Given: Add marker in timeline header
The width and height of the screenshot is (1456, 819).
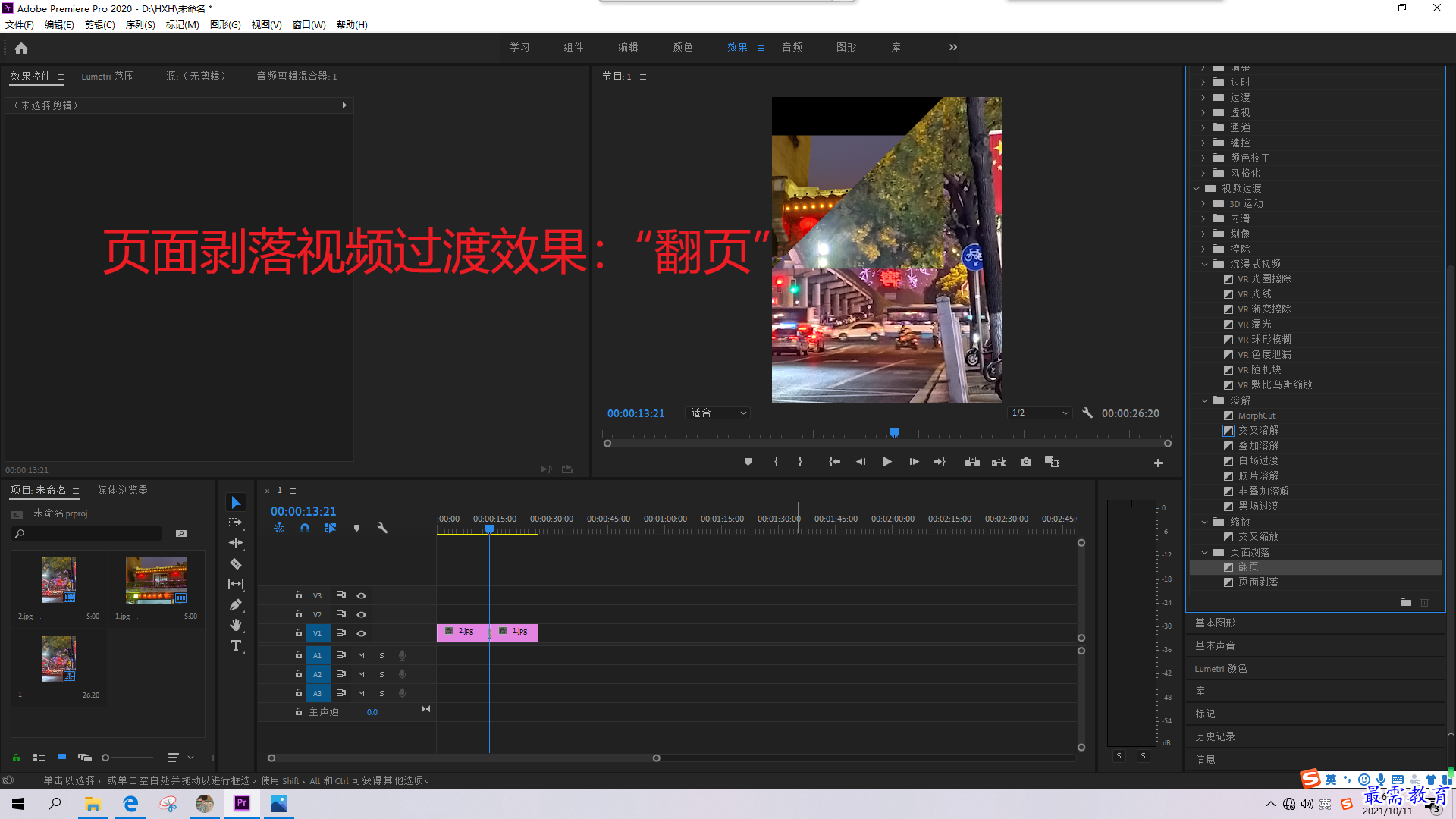Looking at the screenshot, I should click(356, 528).
